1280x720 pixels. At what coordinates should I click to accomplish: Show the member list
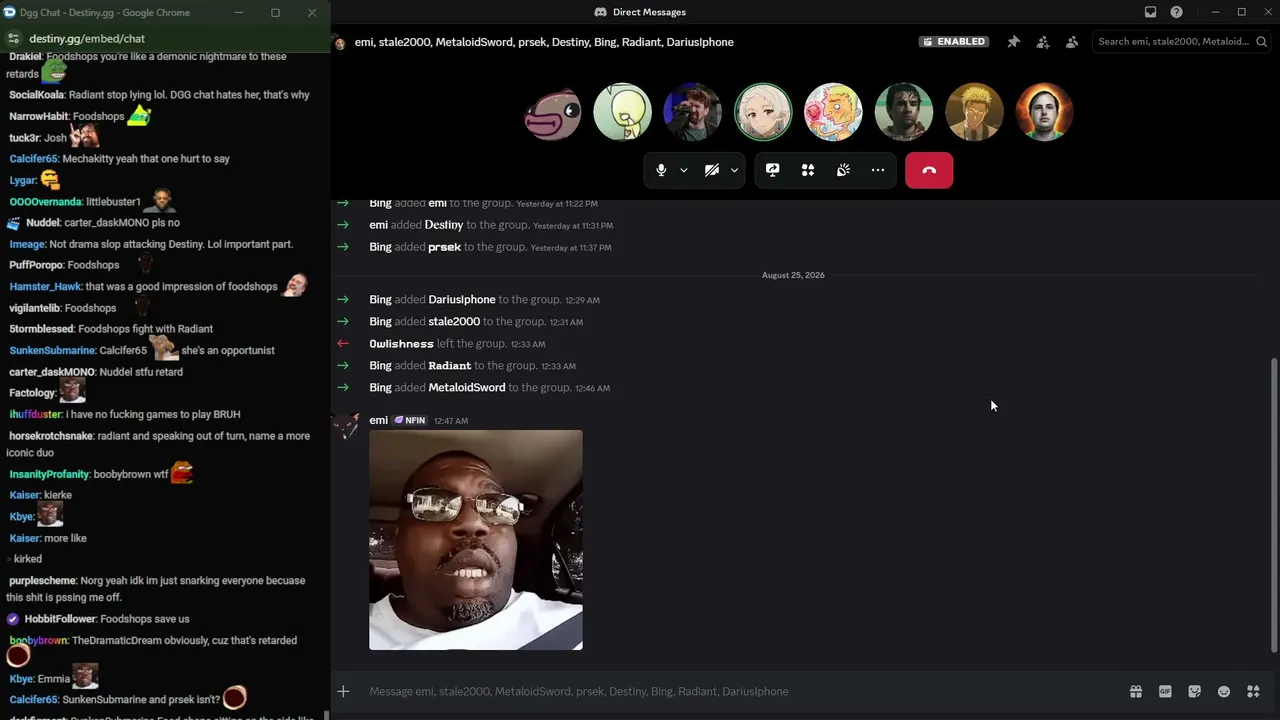pos(1072,42)
